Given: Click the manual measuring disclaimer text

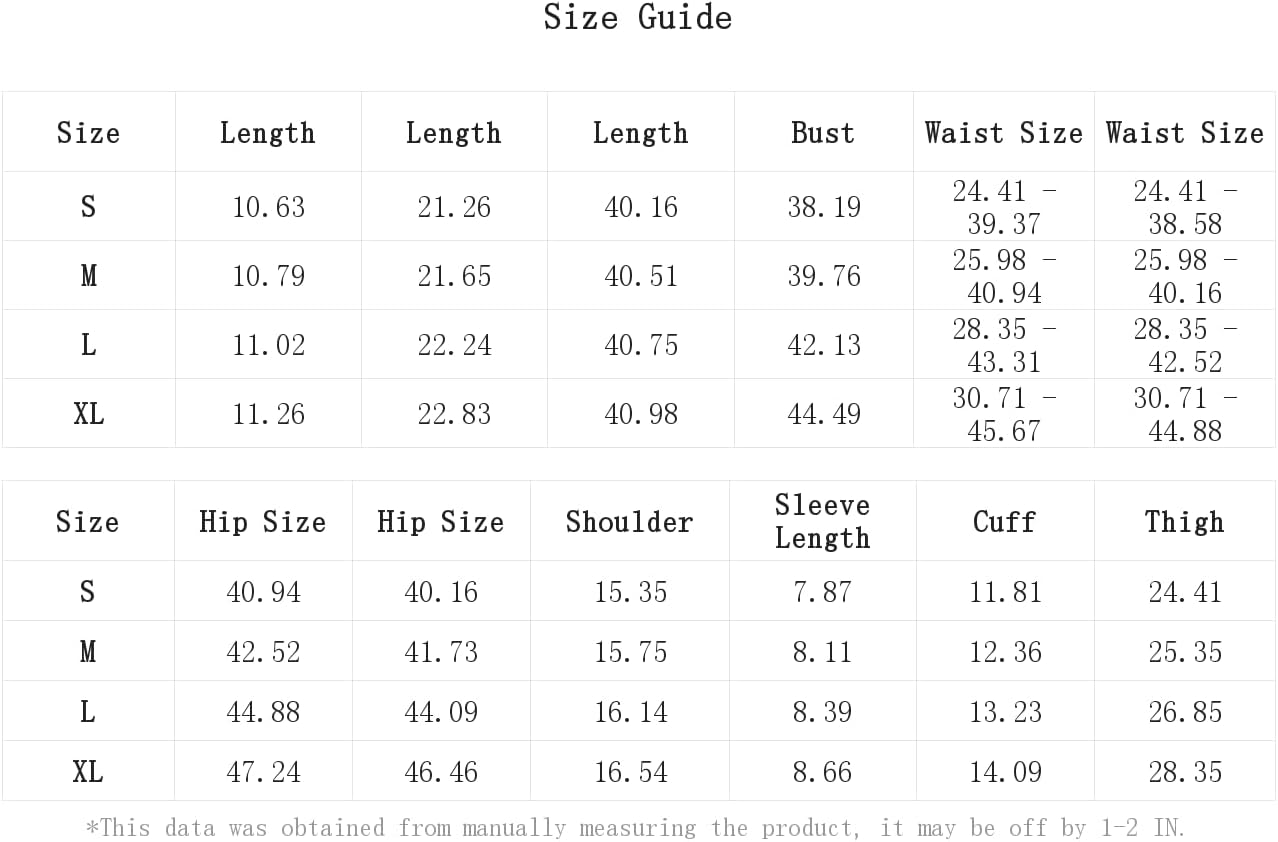Looking at the screenshot, I should tap(636, 828).
